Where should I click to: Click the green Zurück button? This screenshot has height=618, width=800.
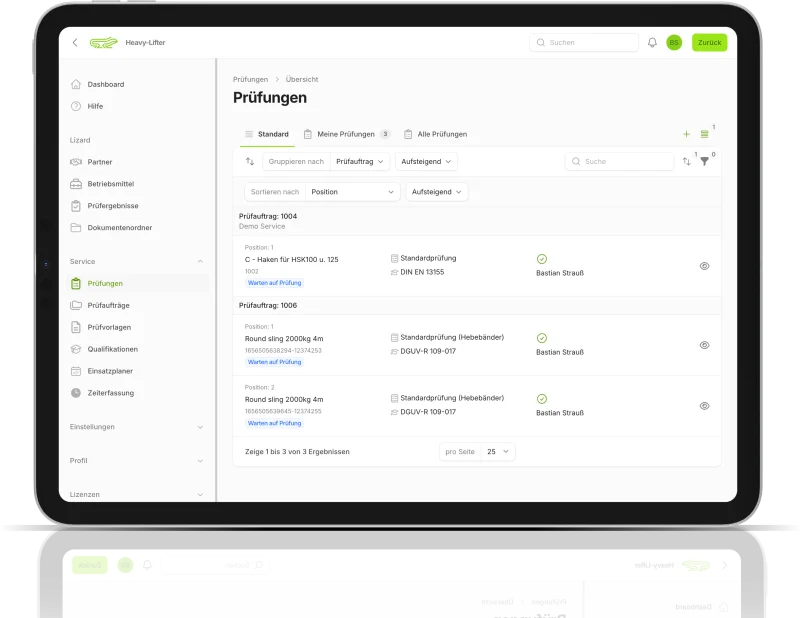pyautogui.click(x=709, y=43)
